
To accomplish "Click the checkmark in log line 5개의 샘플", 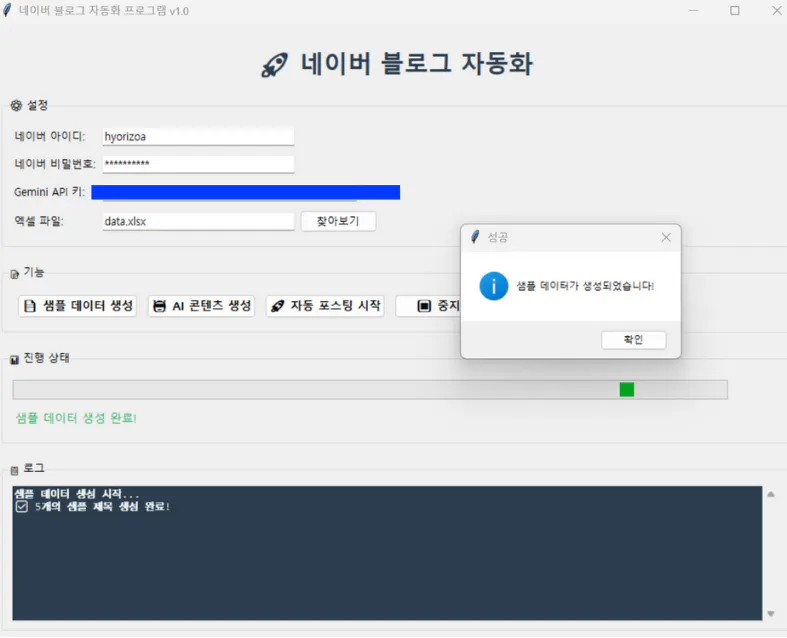I will (x=22, y=506).
